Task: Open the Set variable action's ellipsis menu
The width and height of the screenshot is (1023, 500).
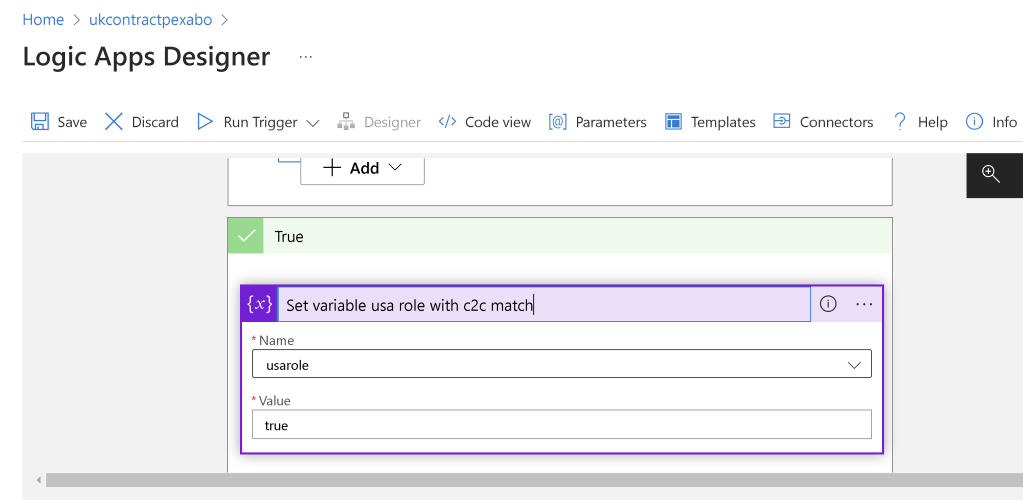Action: pos(864,304)
